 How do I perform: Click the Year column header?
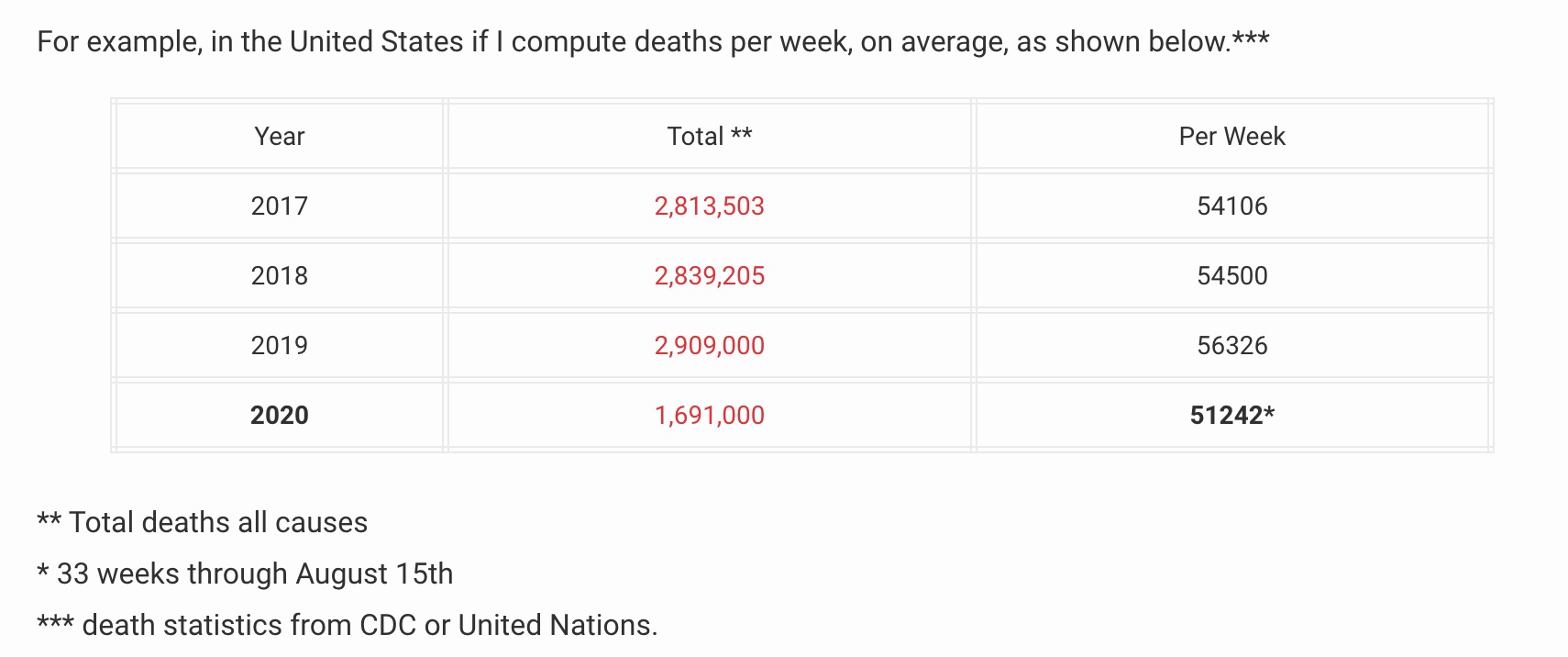(280, 136)
